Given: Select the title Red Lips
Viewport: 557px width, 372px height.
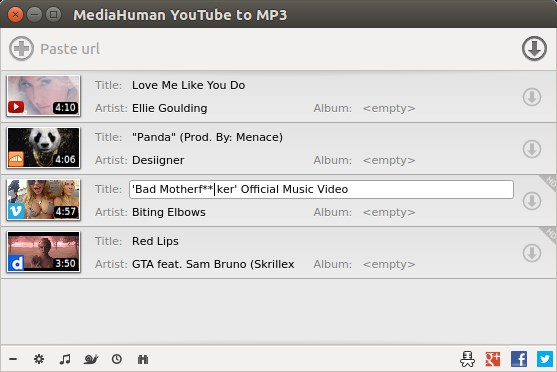Looking at the screenshot, I should (155, 241).
